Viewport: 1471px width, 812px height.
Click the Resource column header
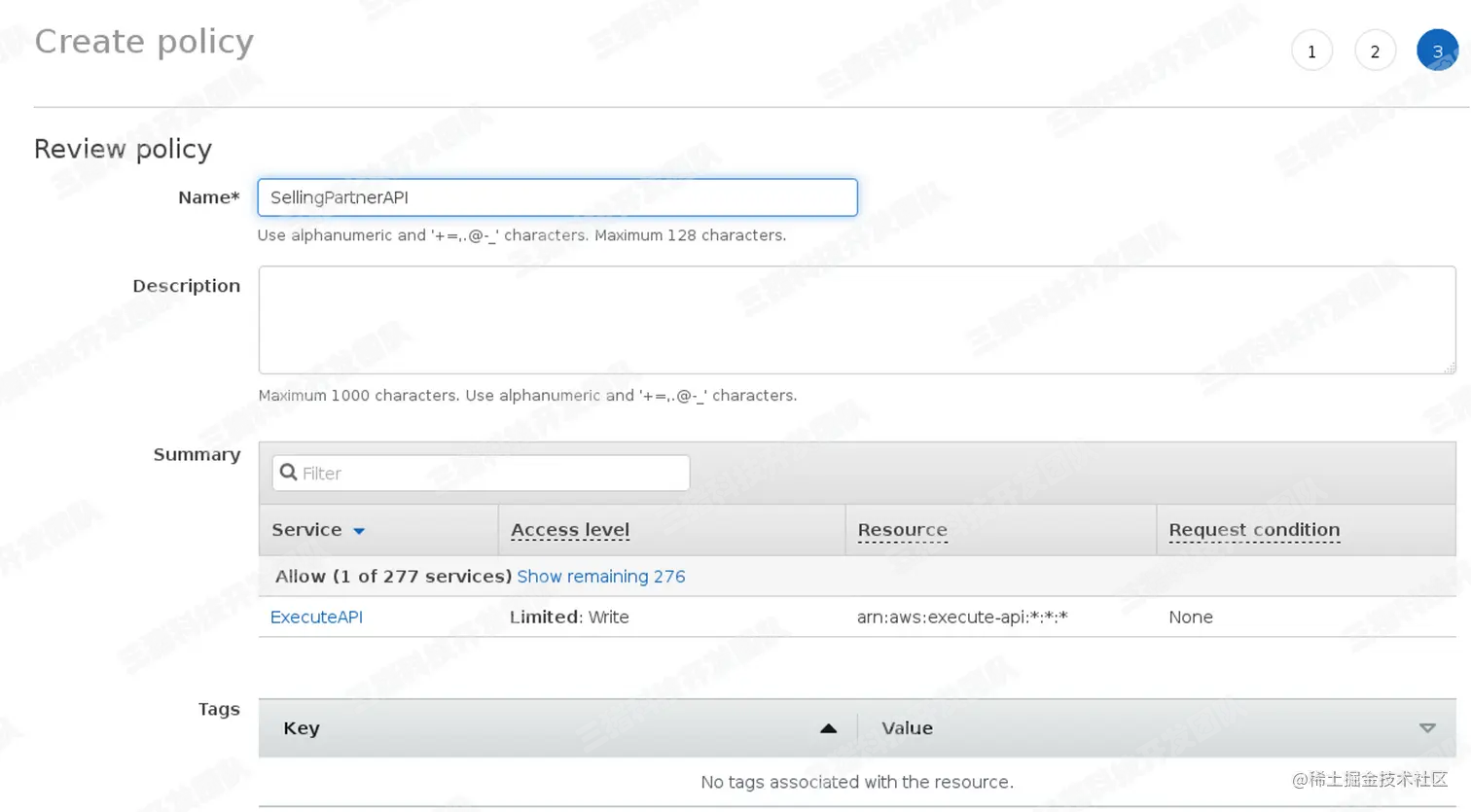[902, 530]
